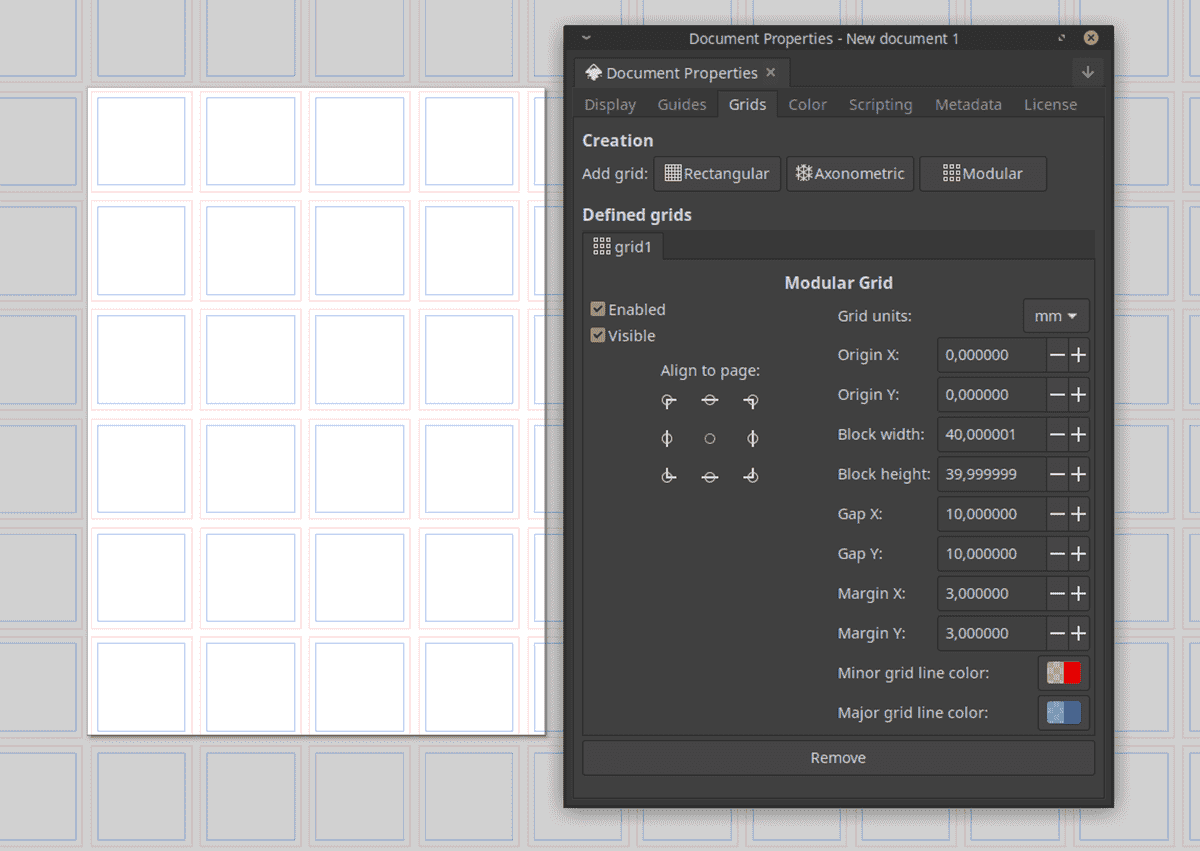Remove the selected grid
The height and width of the screenshot is (851, 1200).
pos(838,758)
